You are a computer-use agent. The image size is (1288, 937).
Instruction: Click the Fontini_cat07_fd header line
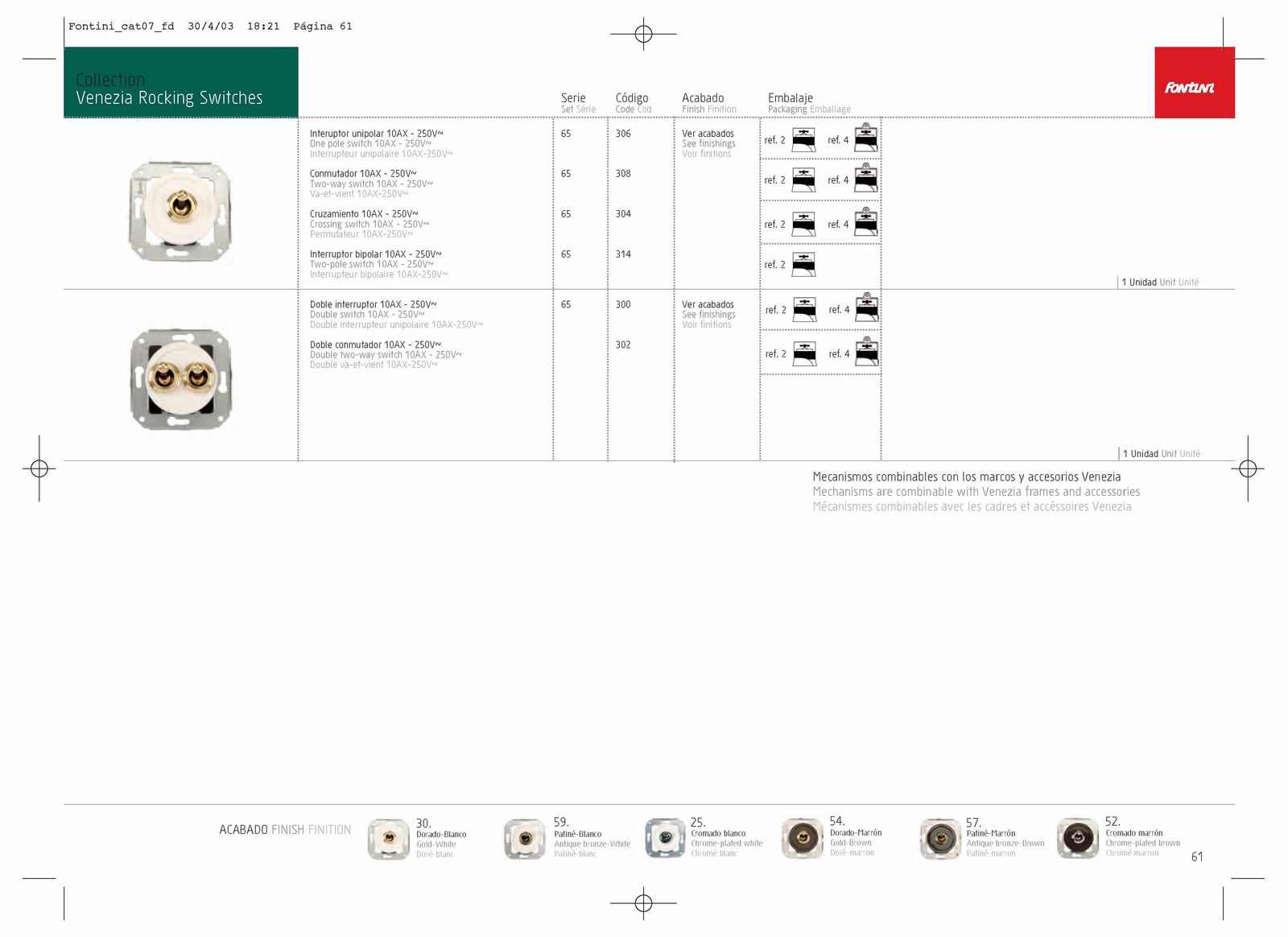(210, 27)
